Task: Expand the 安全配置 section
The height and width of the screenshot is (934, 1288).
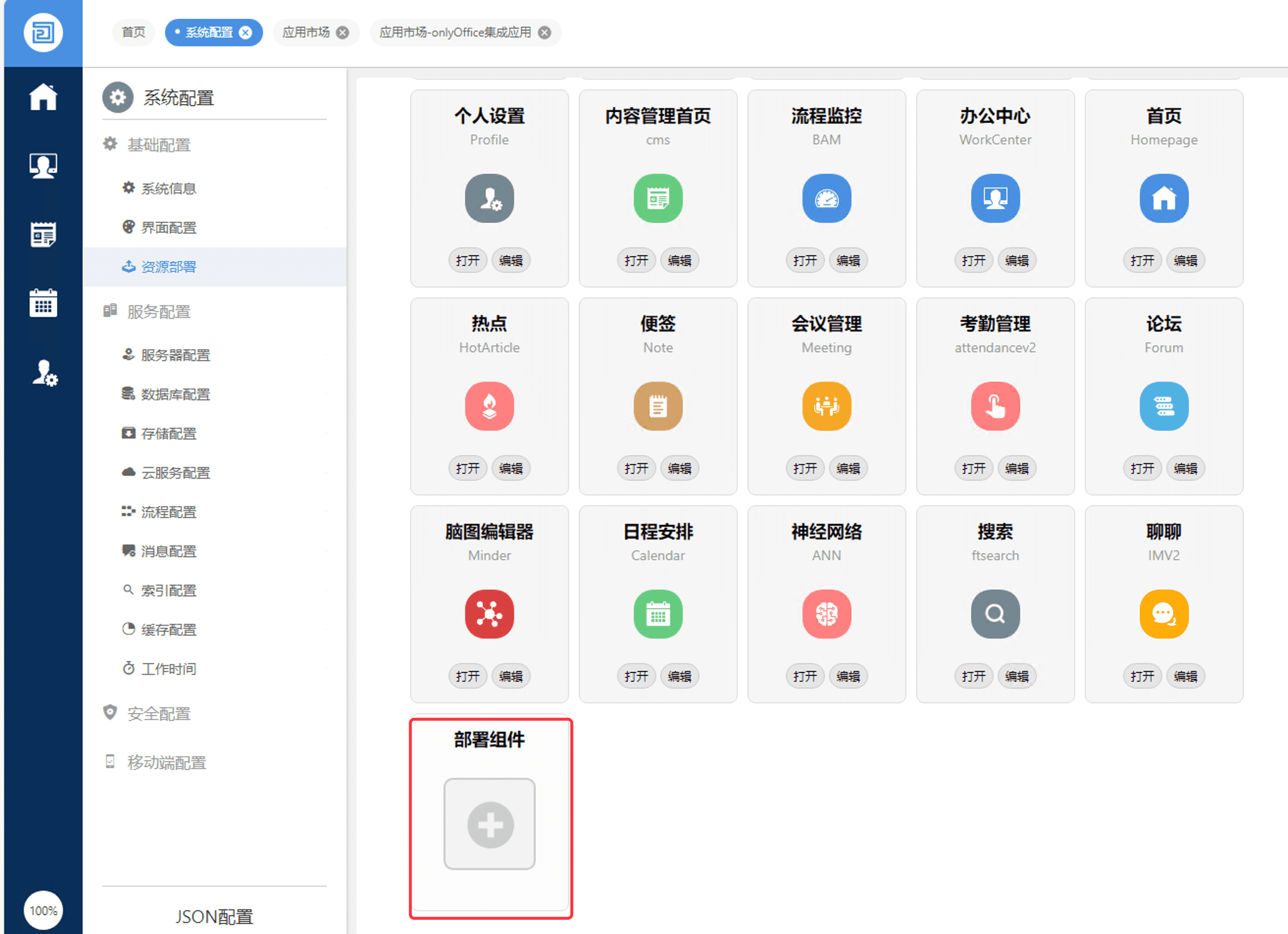Action: pos(158,714)
